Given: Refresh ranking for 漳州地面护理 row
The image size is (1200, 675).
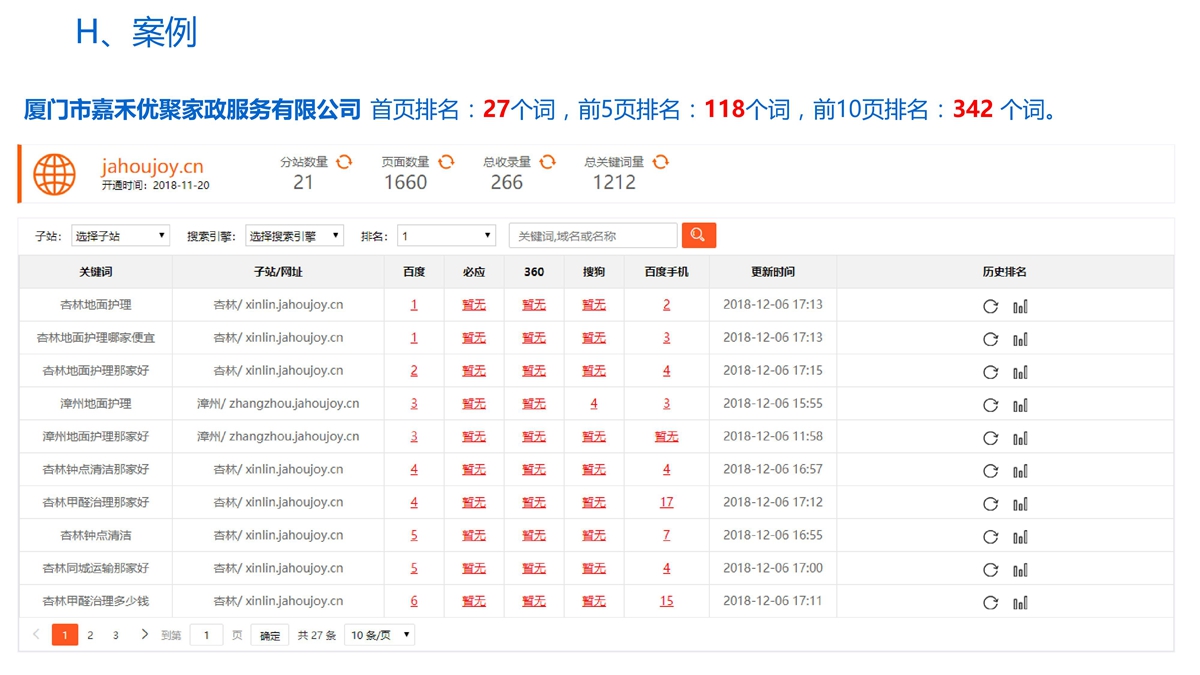Looking at the screenshot, I should pos(990,405).
